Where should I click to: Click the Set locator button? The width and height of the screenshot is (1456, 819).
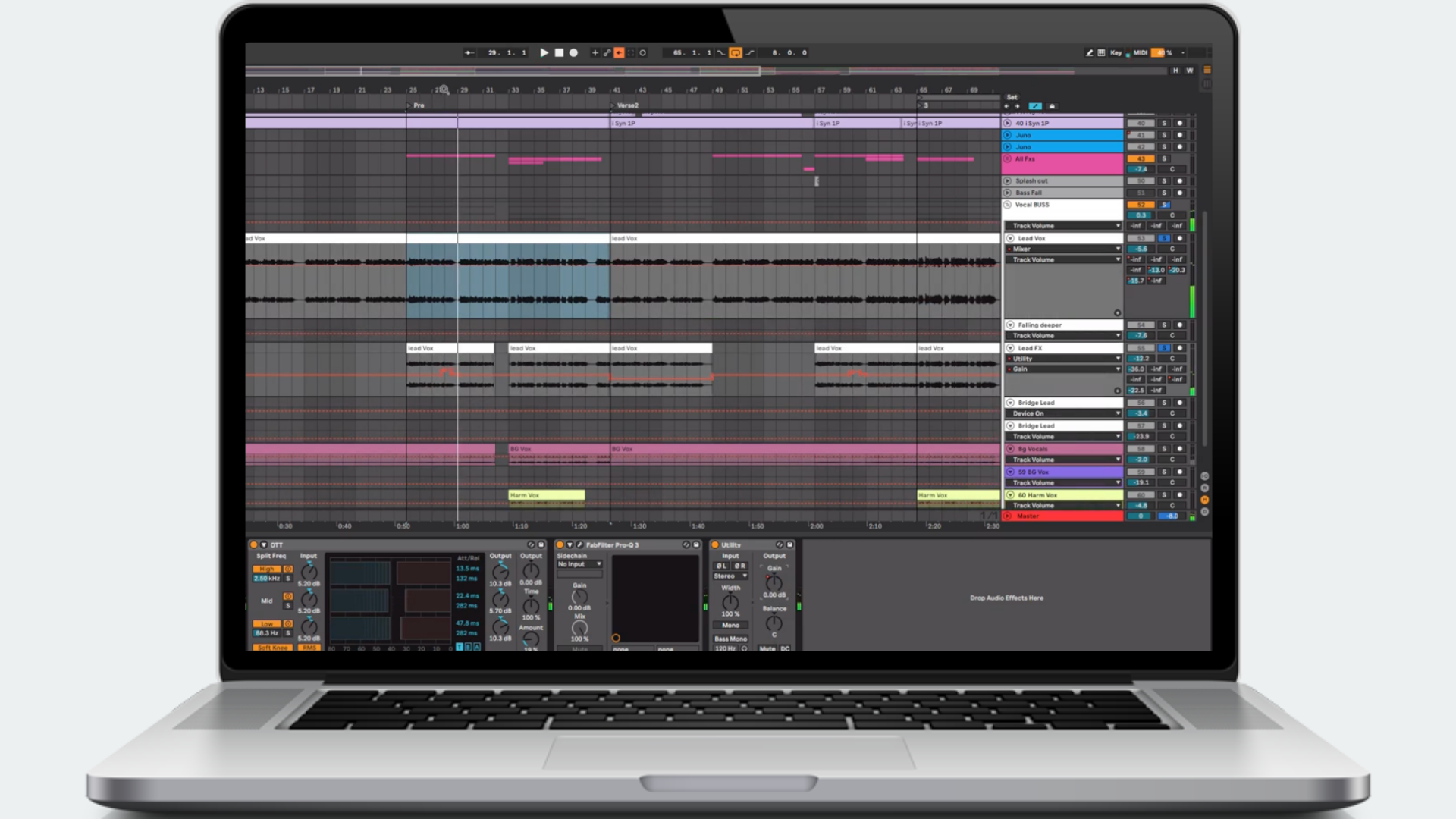tap(1012, 97)
